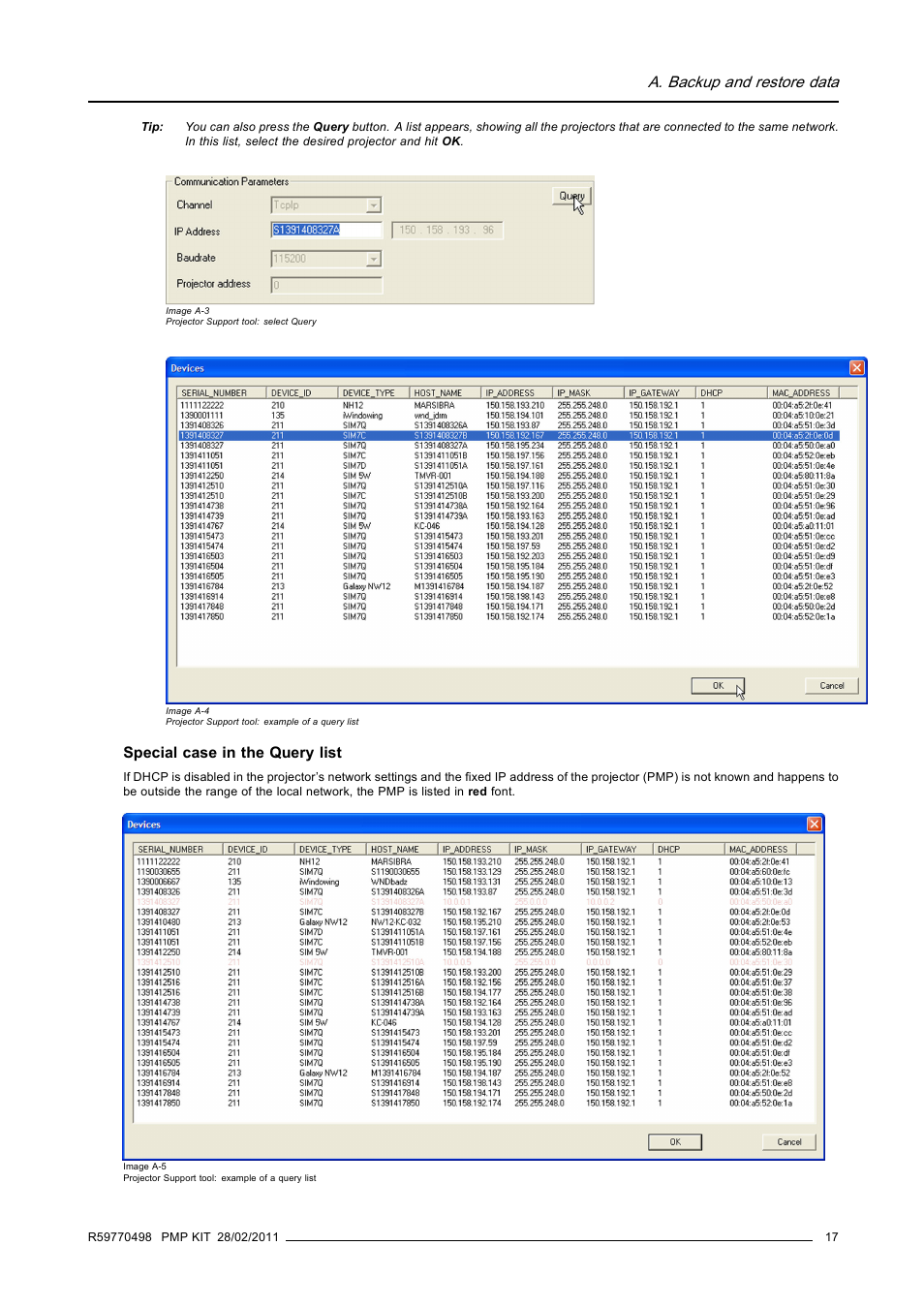Click SERIAL_NUMBER header in Image A-5 list
This screenshot has width=924, height=1308.
178,850
